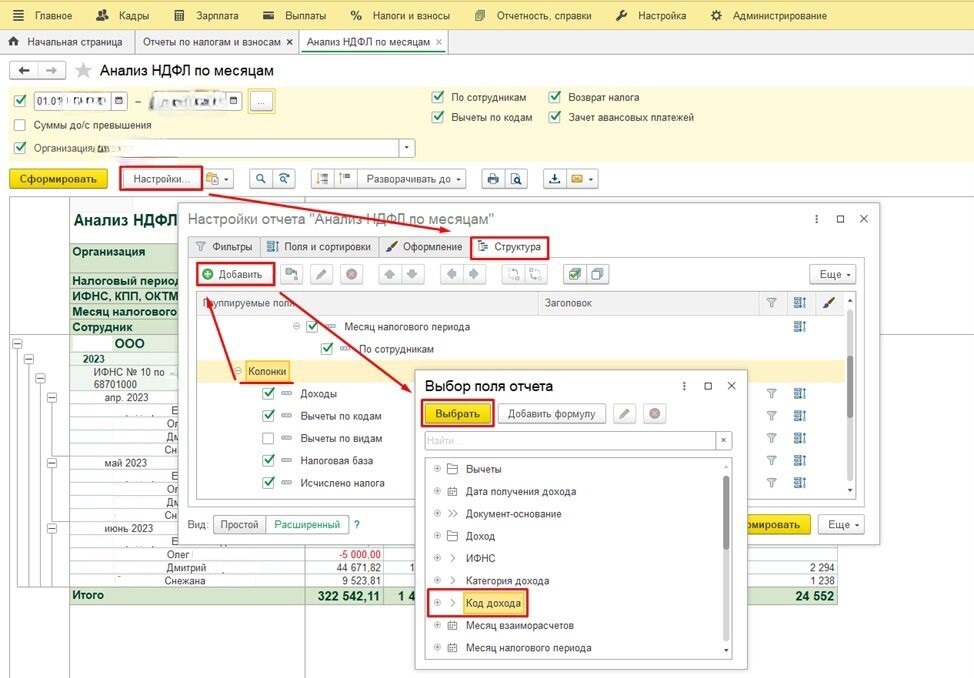Open calendar for the end date field
974x678 pixels.
(234, 101)
